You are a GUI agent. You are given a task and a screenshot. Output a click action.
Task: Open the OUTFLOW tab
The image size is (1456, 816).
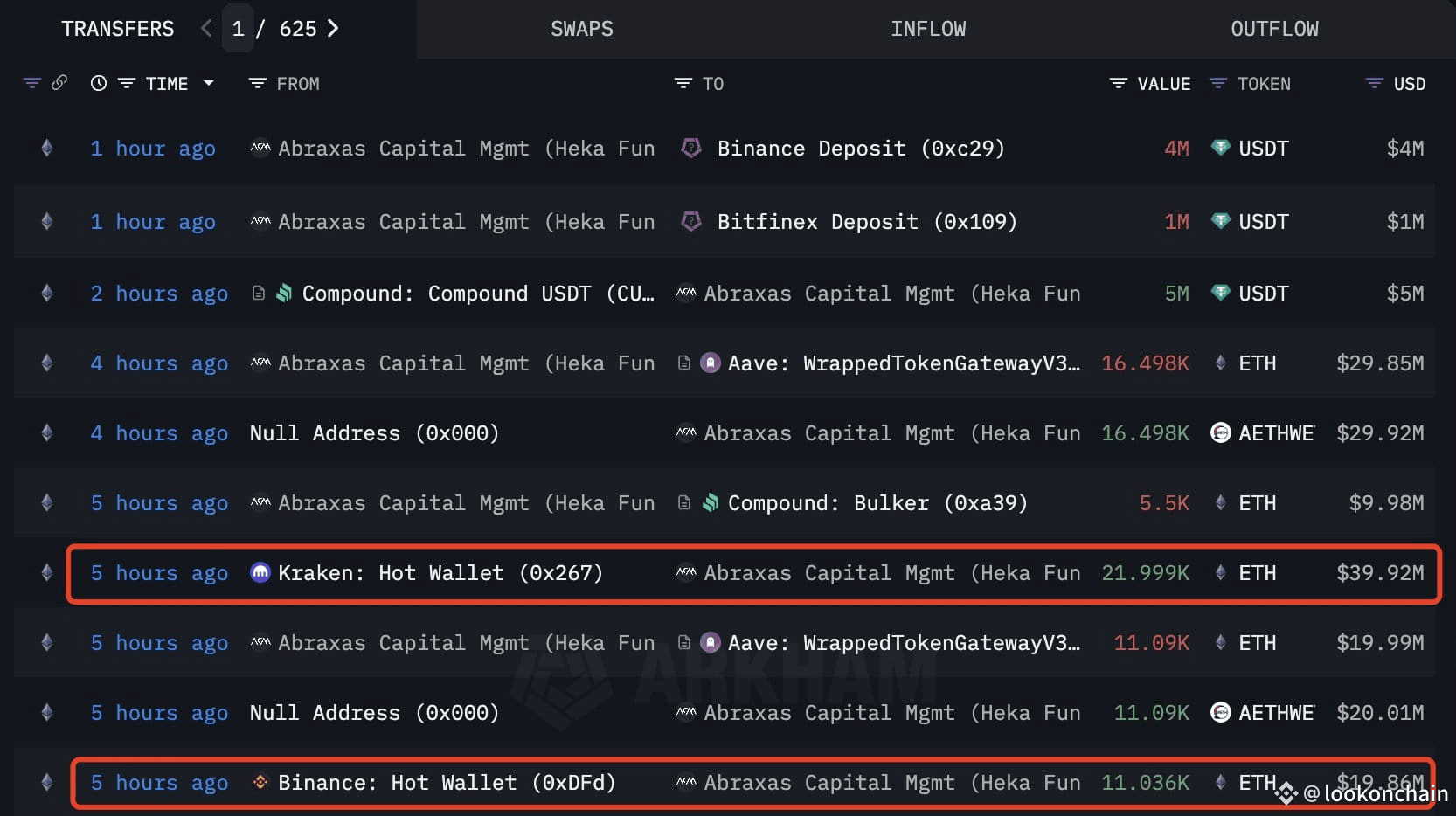pyautogui.click(x=1274, y=28)
